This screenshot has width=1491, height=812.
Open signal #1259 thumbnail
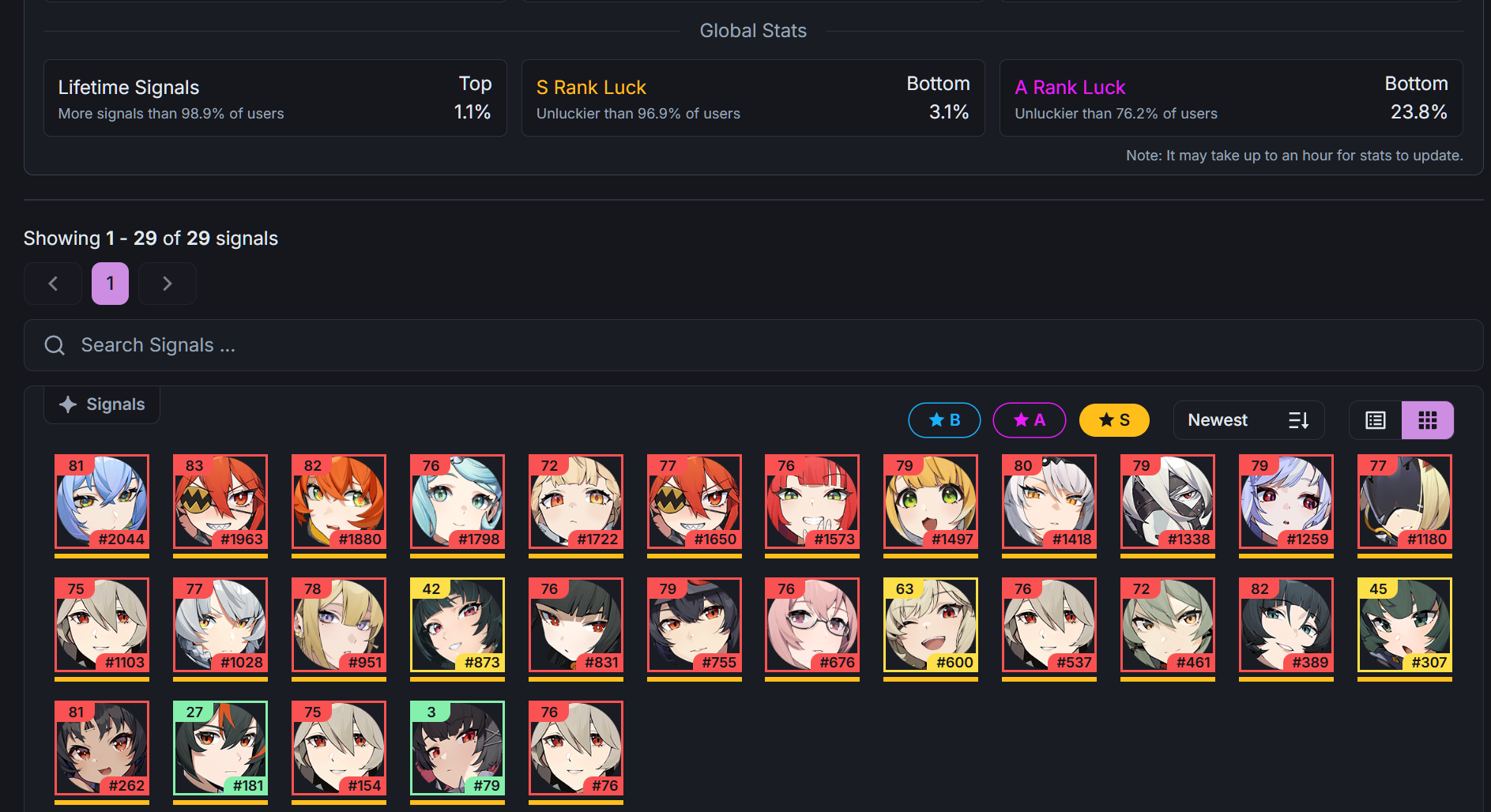(1286, 502)
